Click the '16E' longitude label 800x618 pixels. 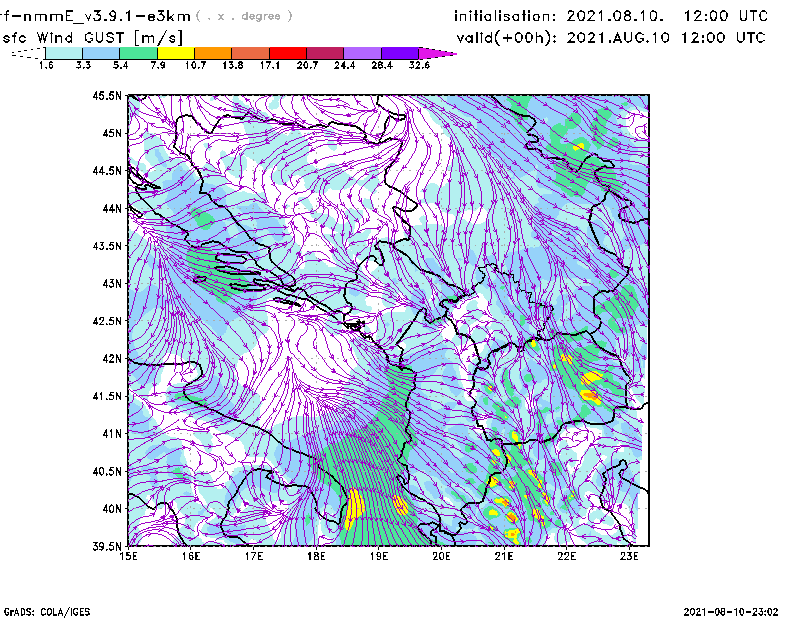coord(191,556)
